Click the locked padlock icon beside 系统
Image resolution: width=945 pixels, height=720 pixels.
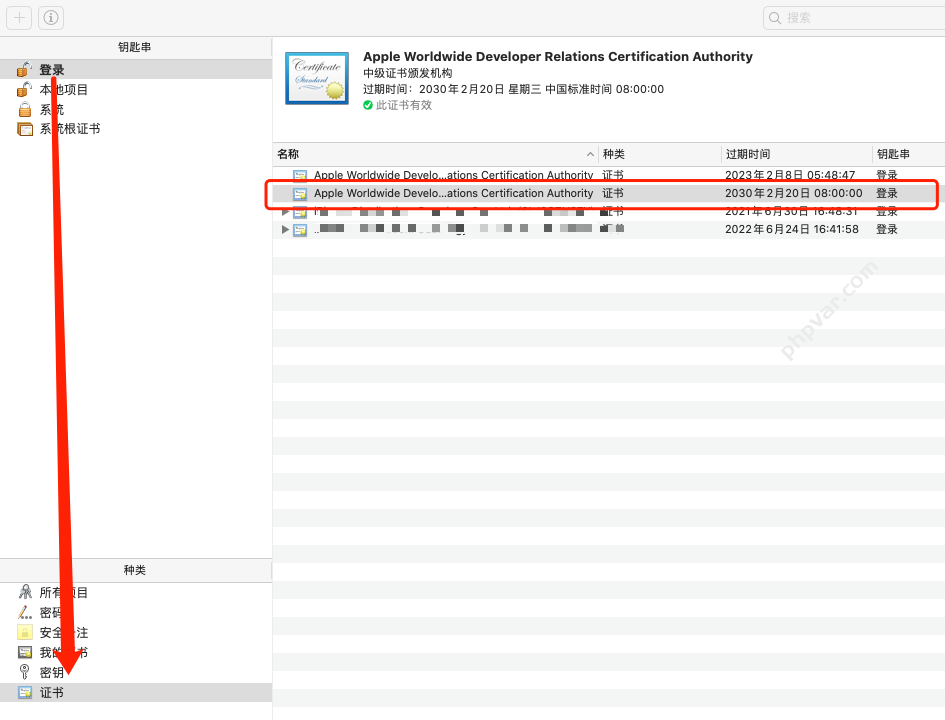pyautogui.click(x=25, y=110)
